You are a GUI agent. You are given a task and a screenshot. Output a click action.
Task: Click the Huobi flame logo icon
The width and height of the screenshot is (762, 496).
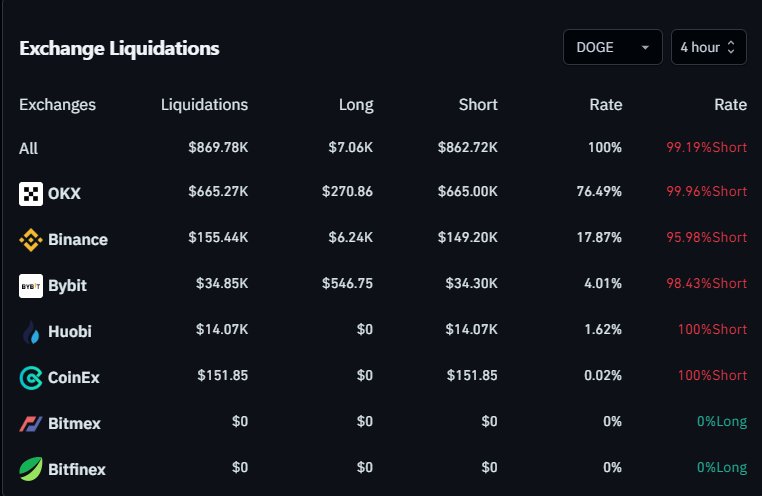(31, 332)
